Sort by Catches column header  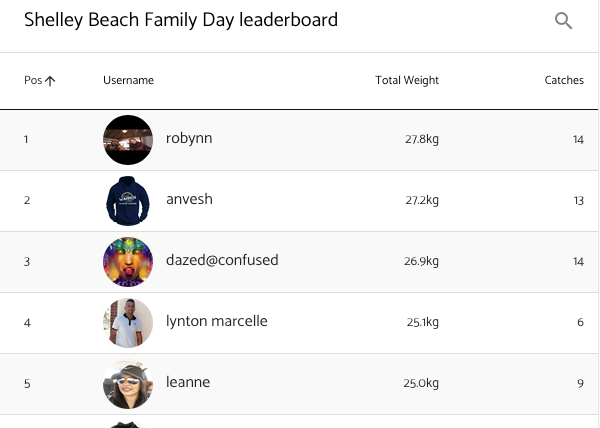coord(564,80)
